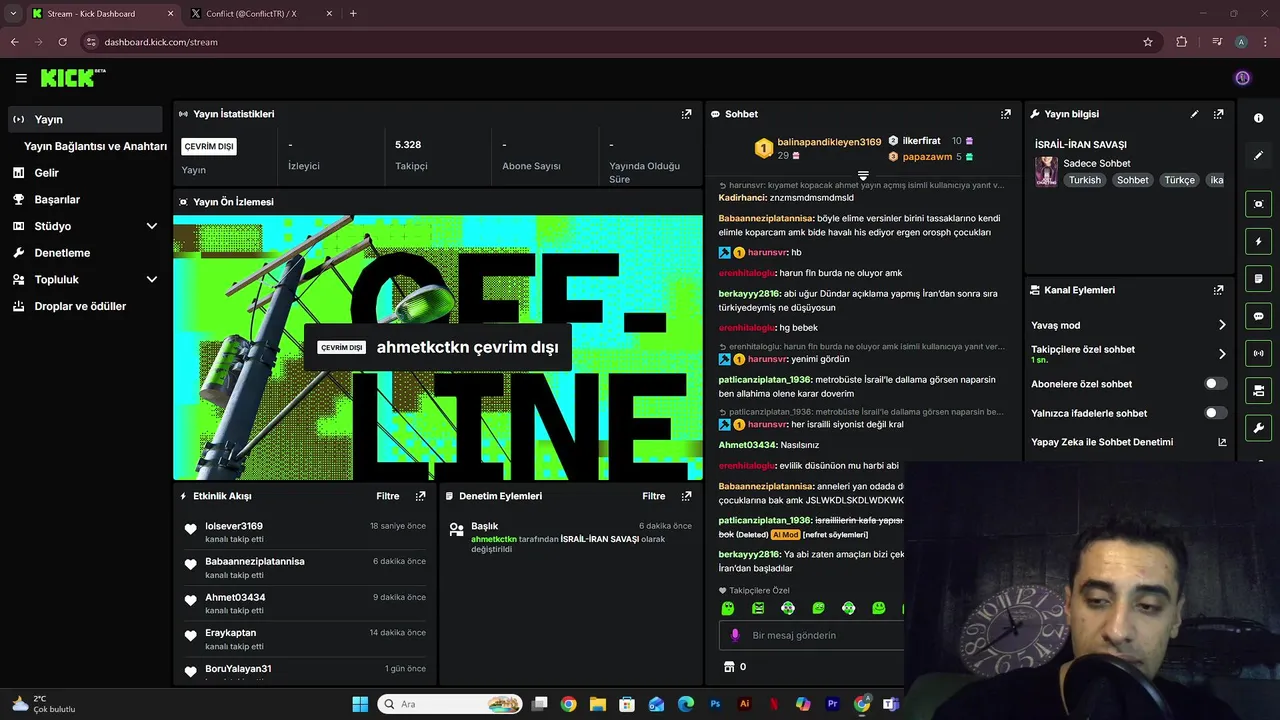
Task: Open Photoshop from the taskbar
Action: tap(715, 704)
